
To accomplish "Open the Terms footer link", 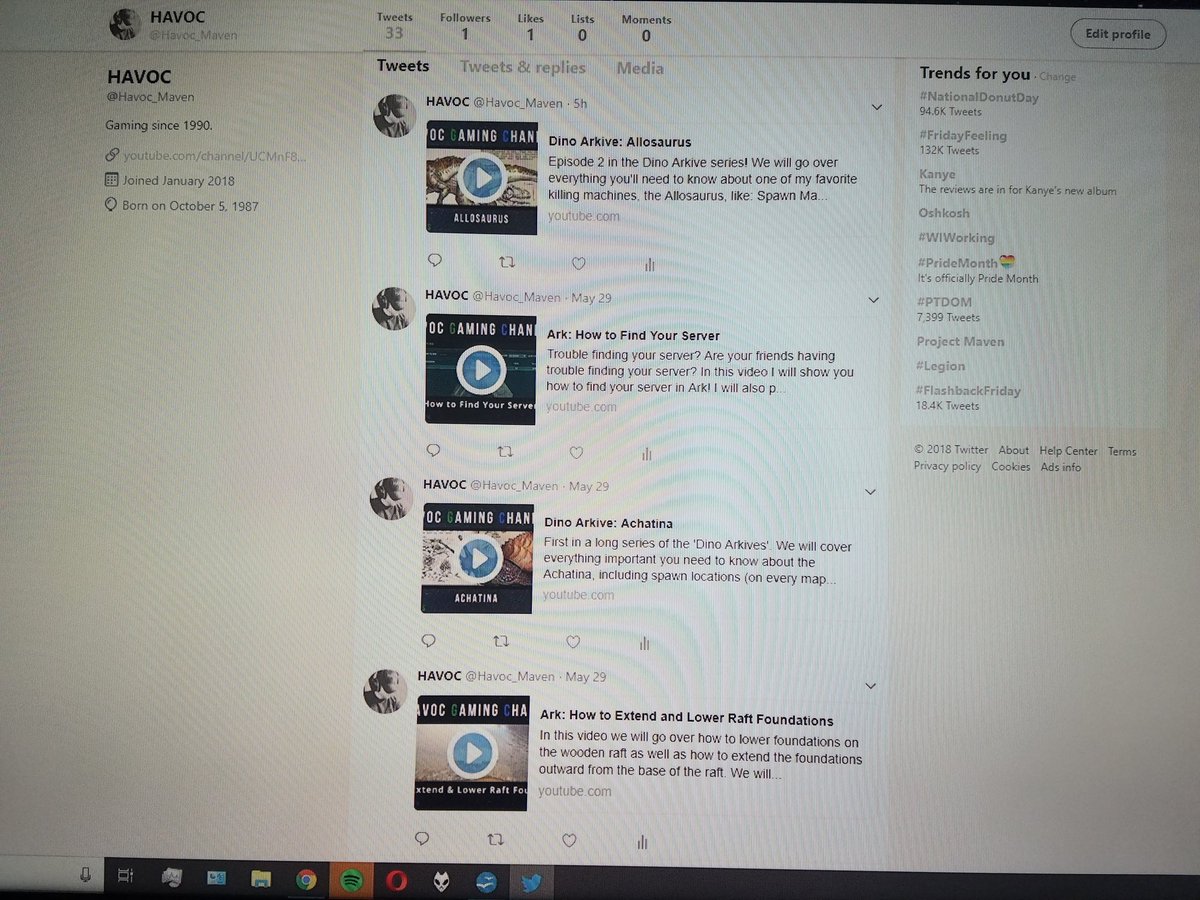I will 1122,452.
